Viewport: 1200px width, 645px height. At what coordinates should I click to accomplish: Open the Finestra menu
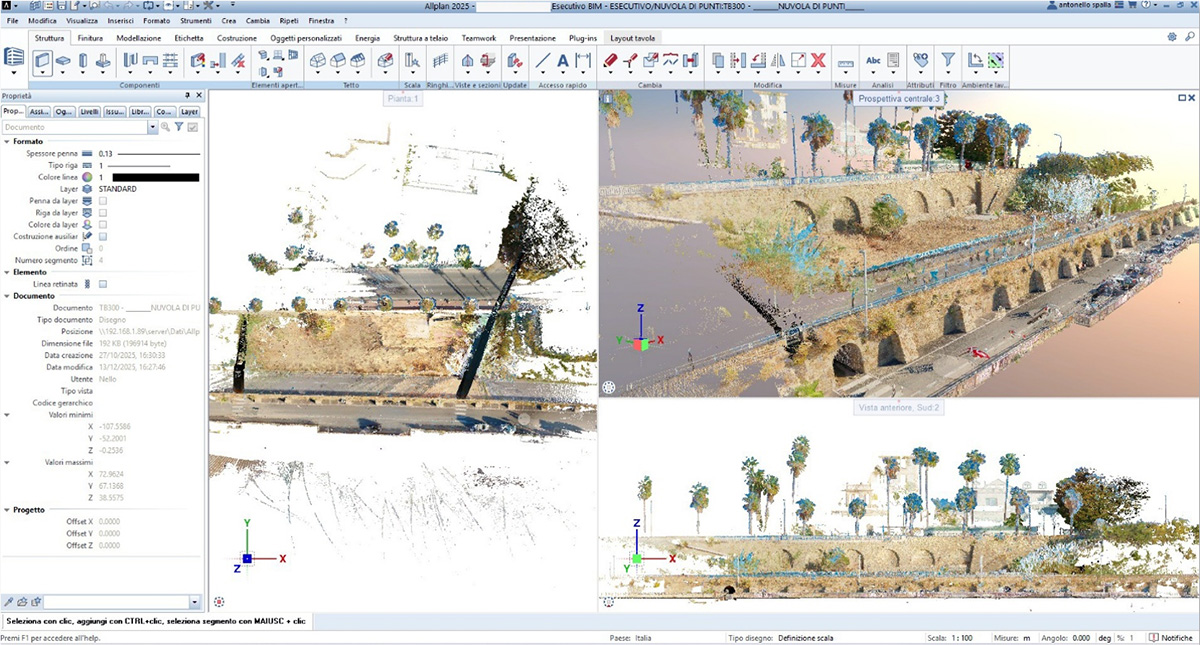[321, 20]
